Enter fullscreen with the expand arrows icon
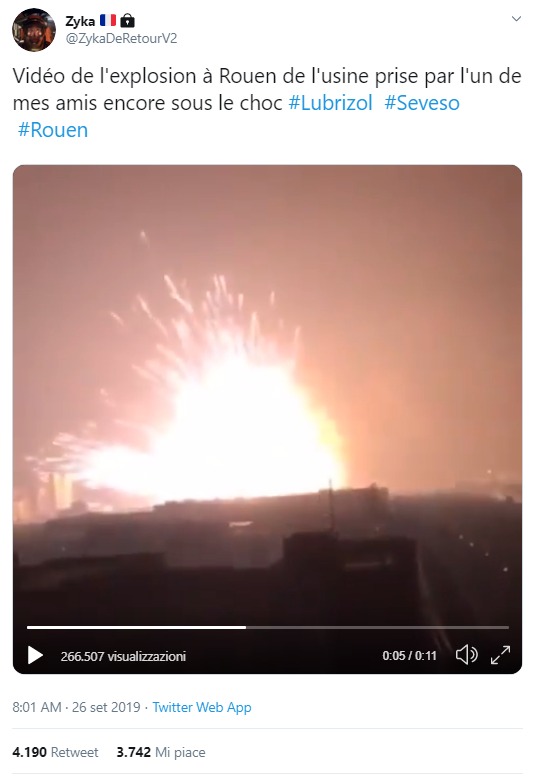 [500, 655]
